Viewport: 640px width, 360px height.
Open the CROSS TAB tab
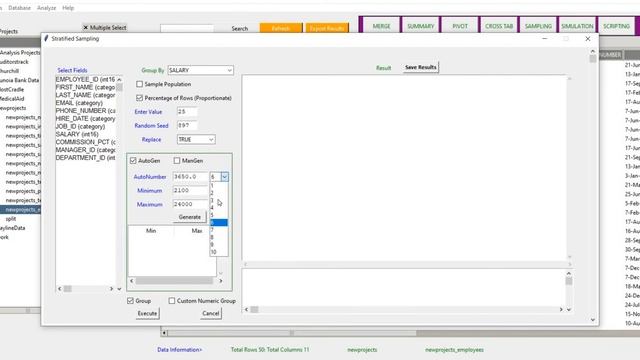click(499, 26)
